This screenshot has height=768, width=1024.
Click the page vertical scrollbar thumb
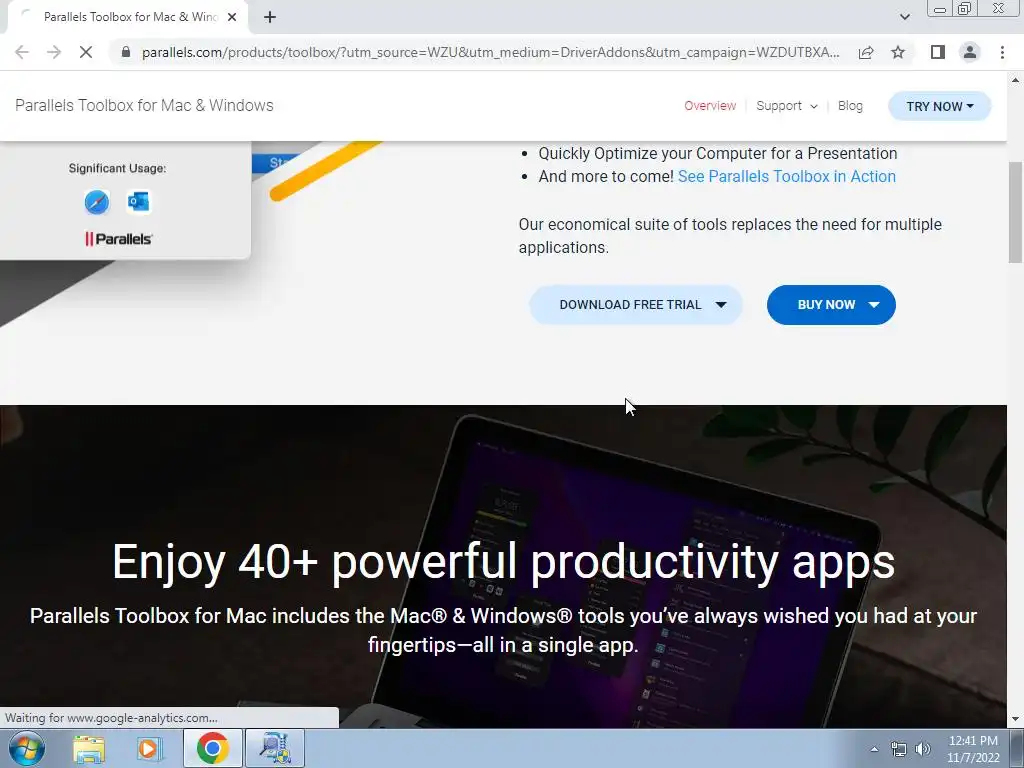pyautogui.click(x=1015, y=212)
